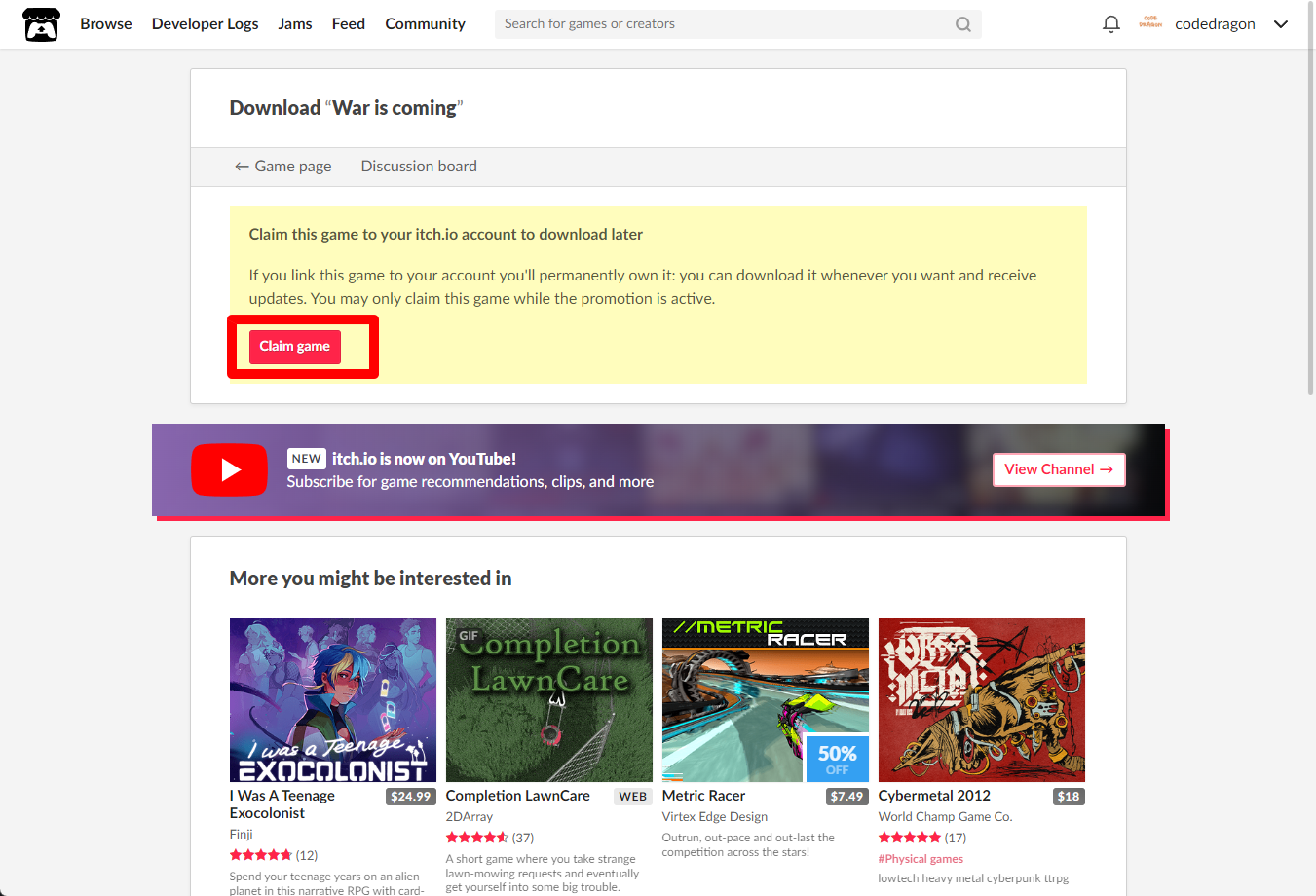Open the #Physical games tag
1316x896 pixels.
pyautogui.click(x=921, y=859)
